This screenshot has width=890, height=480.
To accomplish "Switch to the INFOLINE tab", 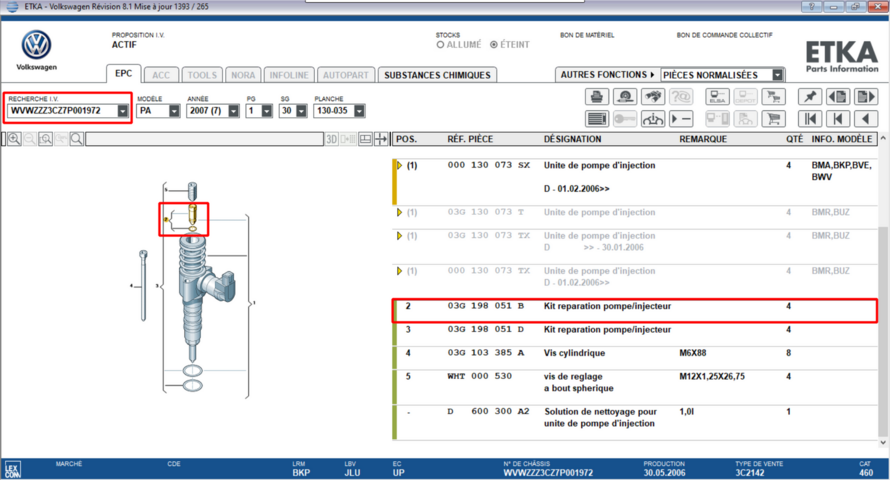I will coord(289,75).
